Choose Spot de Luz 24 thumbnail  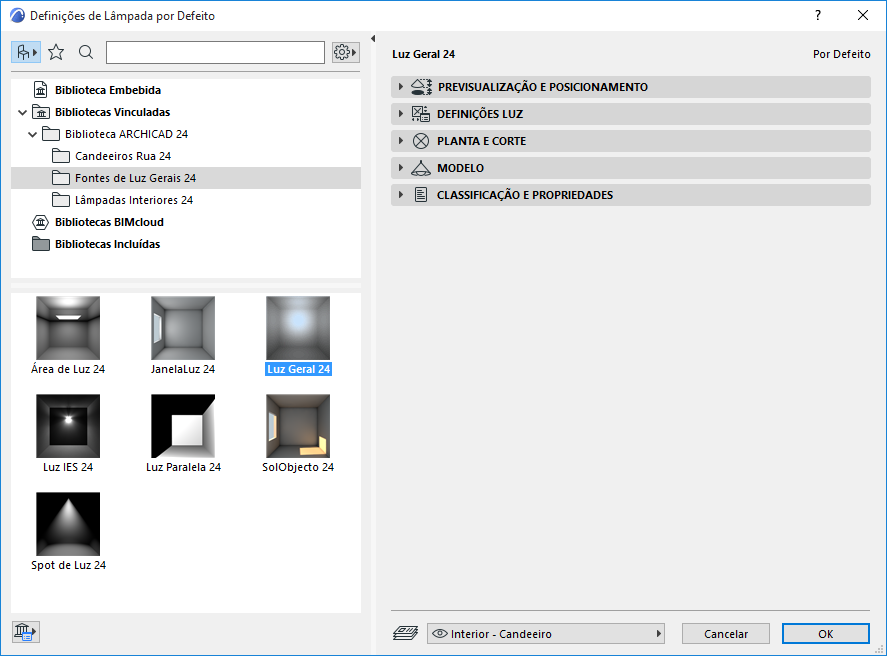tap(68, 524)
